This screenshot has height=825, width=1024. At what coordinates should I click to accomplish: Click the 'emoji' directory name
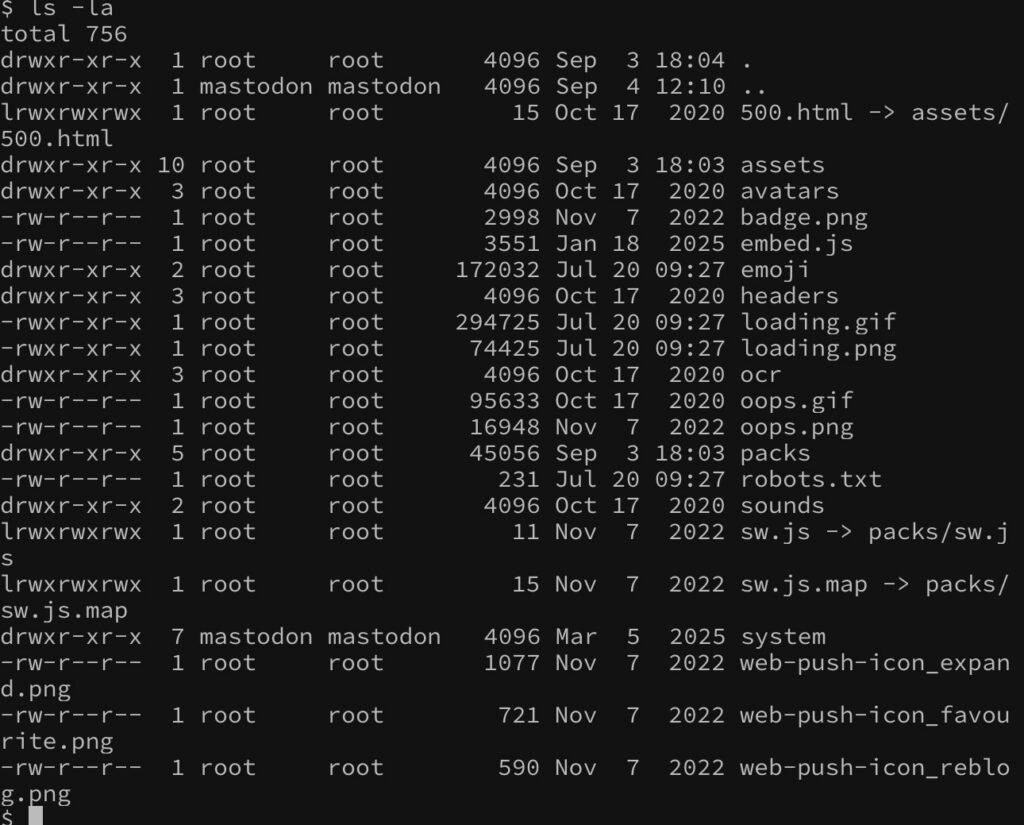[x=775, y=270]
